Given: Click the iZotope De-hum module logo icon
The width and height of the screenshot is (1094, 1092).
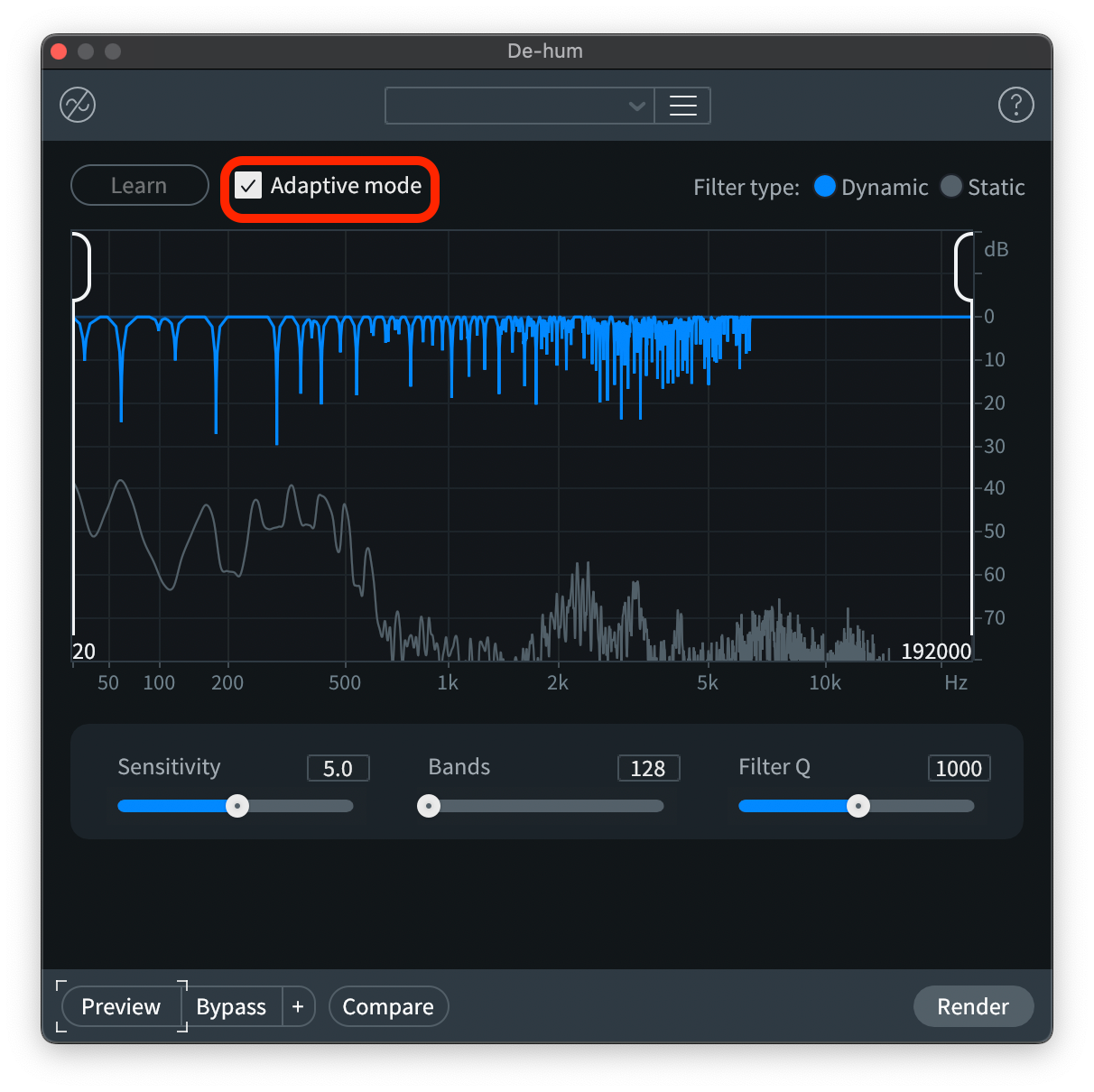Looking at the screenshot, I should (x=78, y=106).
